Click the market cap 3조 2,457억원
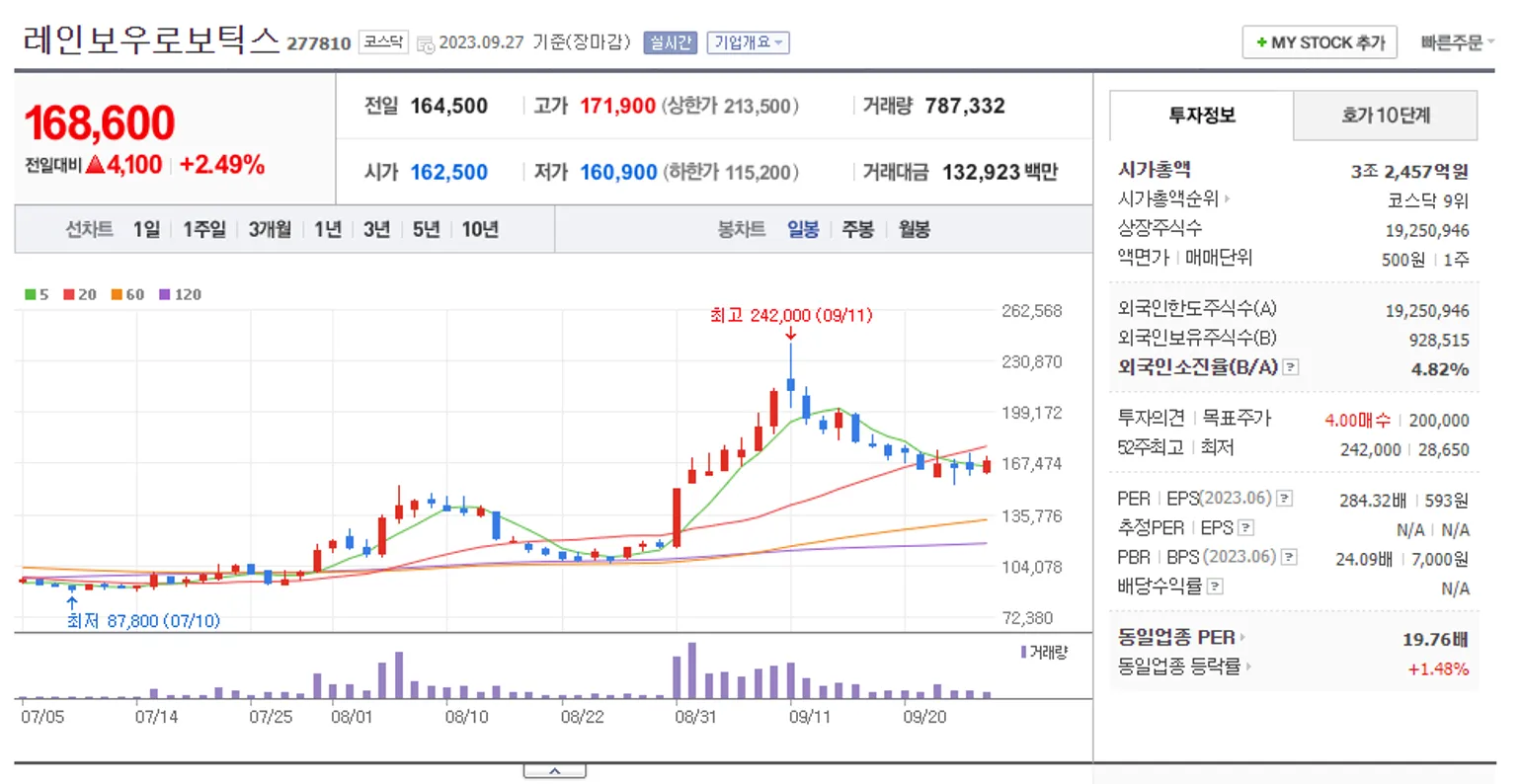The height and width of the screenshot is (784, 1520). tap(1409, 172)
